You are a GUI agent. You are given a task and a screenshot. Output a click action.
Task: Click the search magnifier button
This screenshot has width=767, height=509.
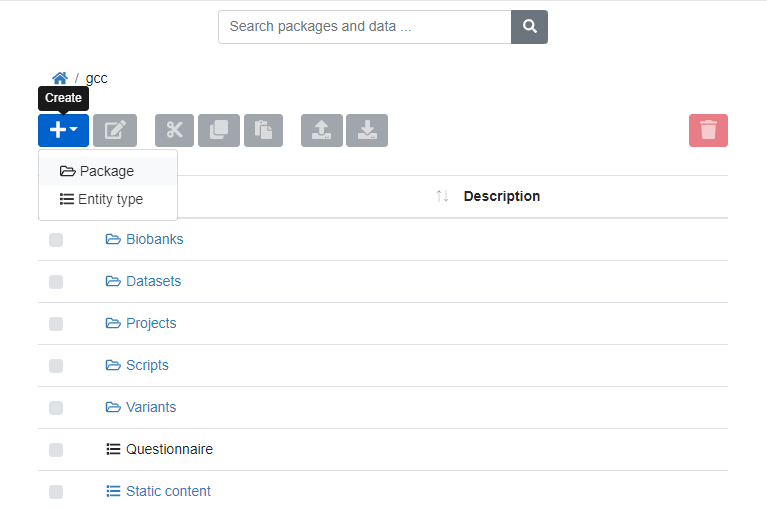click(x=529, y=27)
